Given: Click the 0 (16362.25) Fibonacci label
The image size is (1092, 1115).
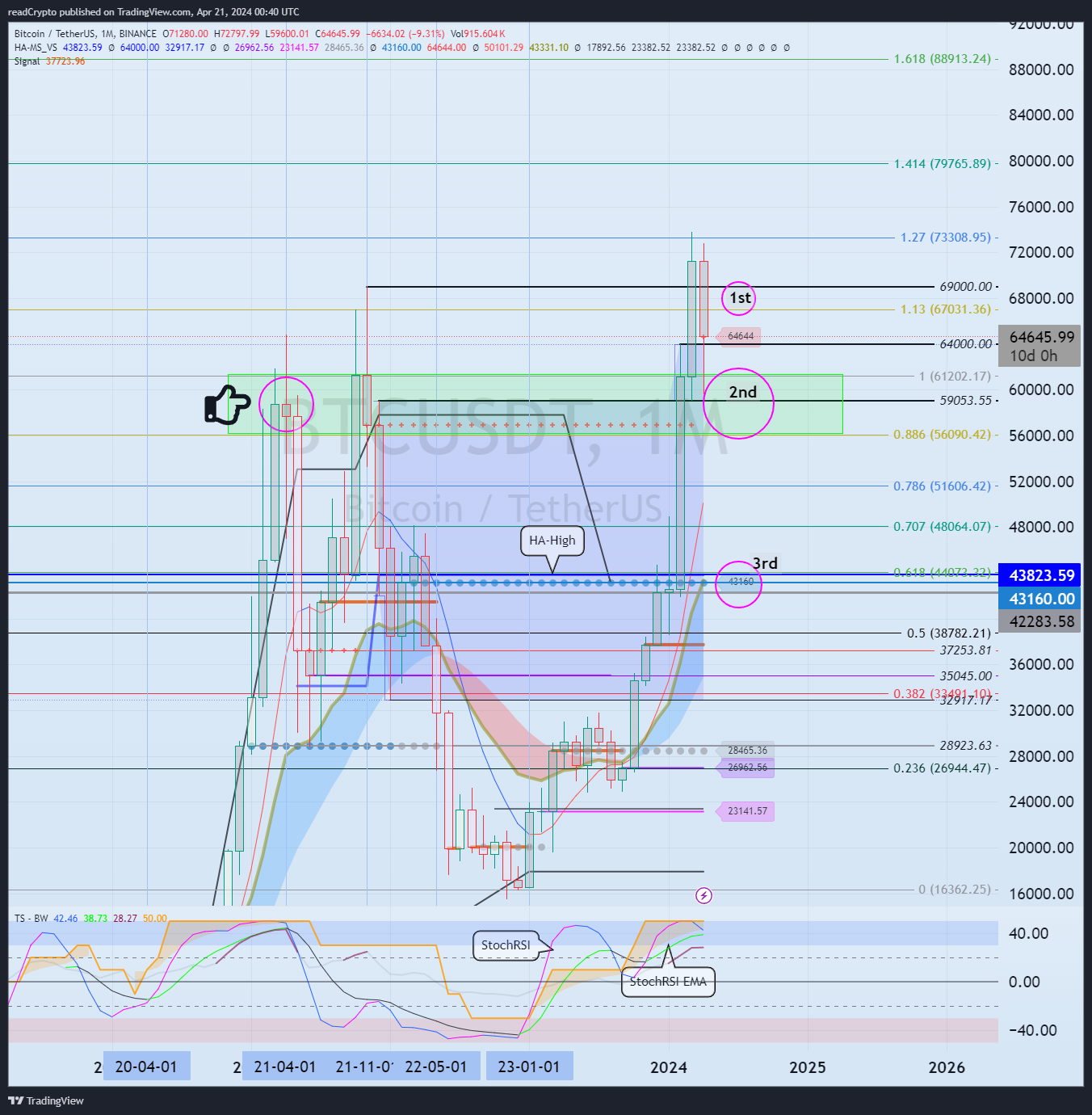Looking at the screenshot, I should tap(955, 890).
